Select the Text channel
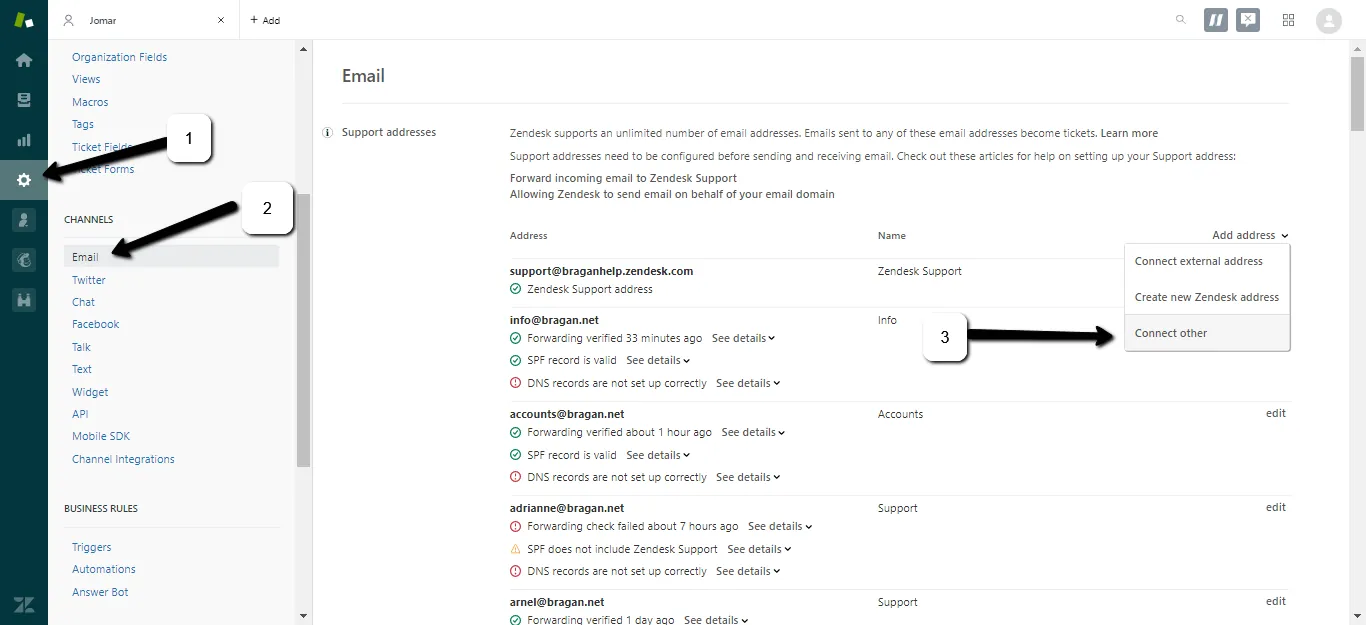The width and height of the screenshot is (1366, 625). 82,370
